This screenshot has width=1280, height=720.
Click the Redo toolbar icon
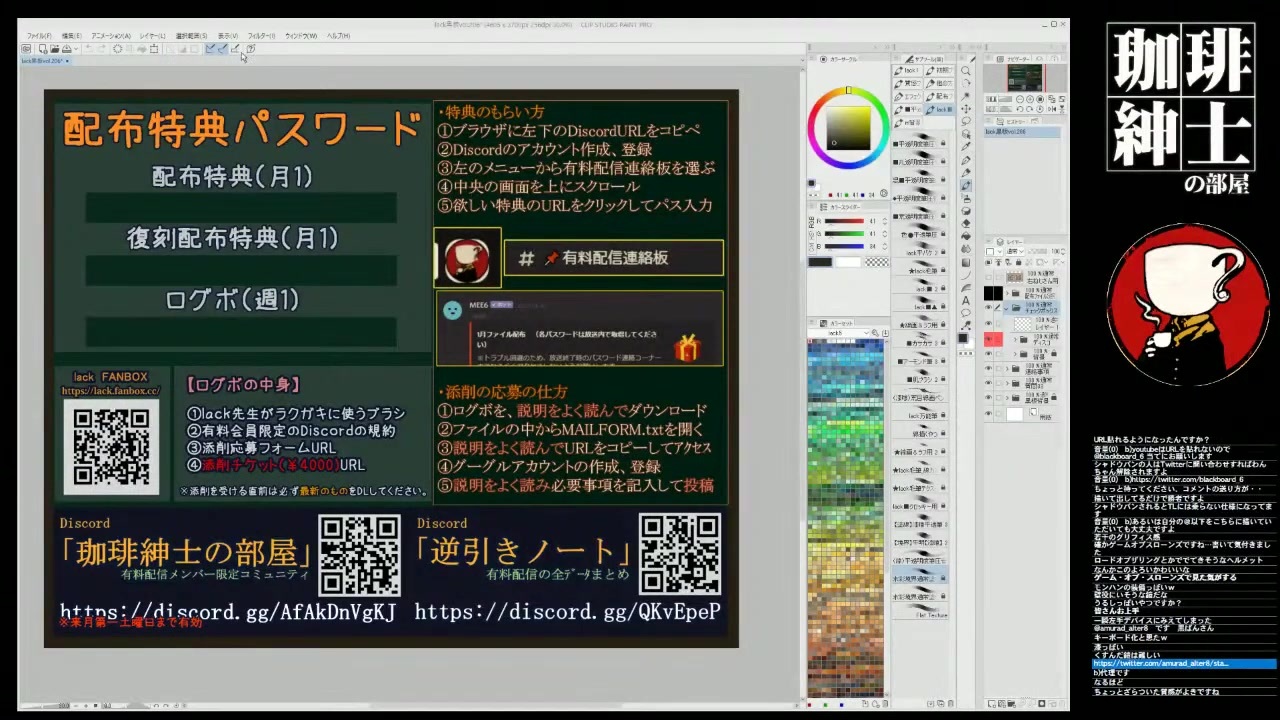pos(101,49)
